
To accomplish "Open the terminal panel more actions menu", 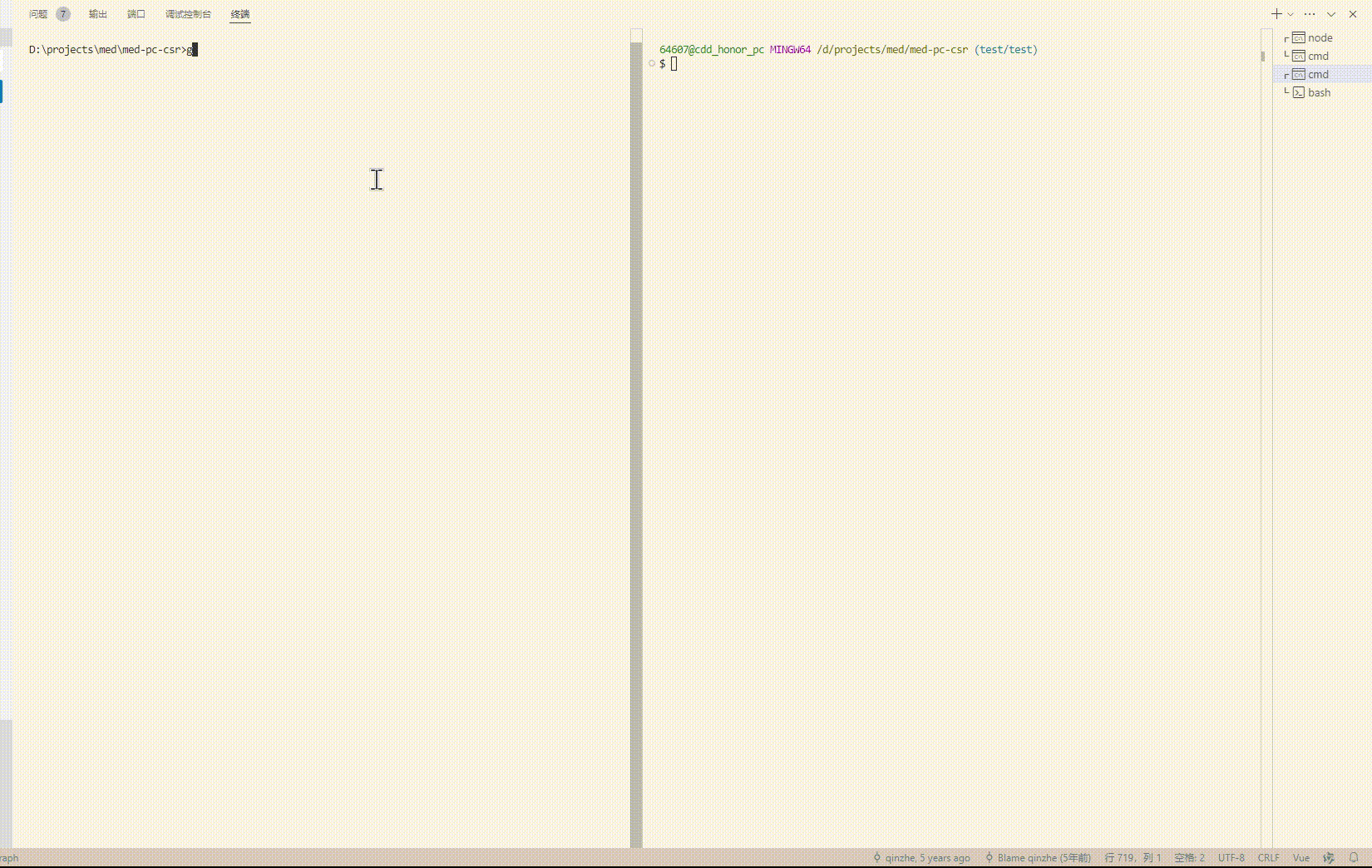I will [1310, 14].
